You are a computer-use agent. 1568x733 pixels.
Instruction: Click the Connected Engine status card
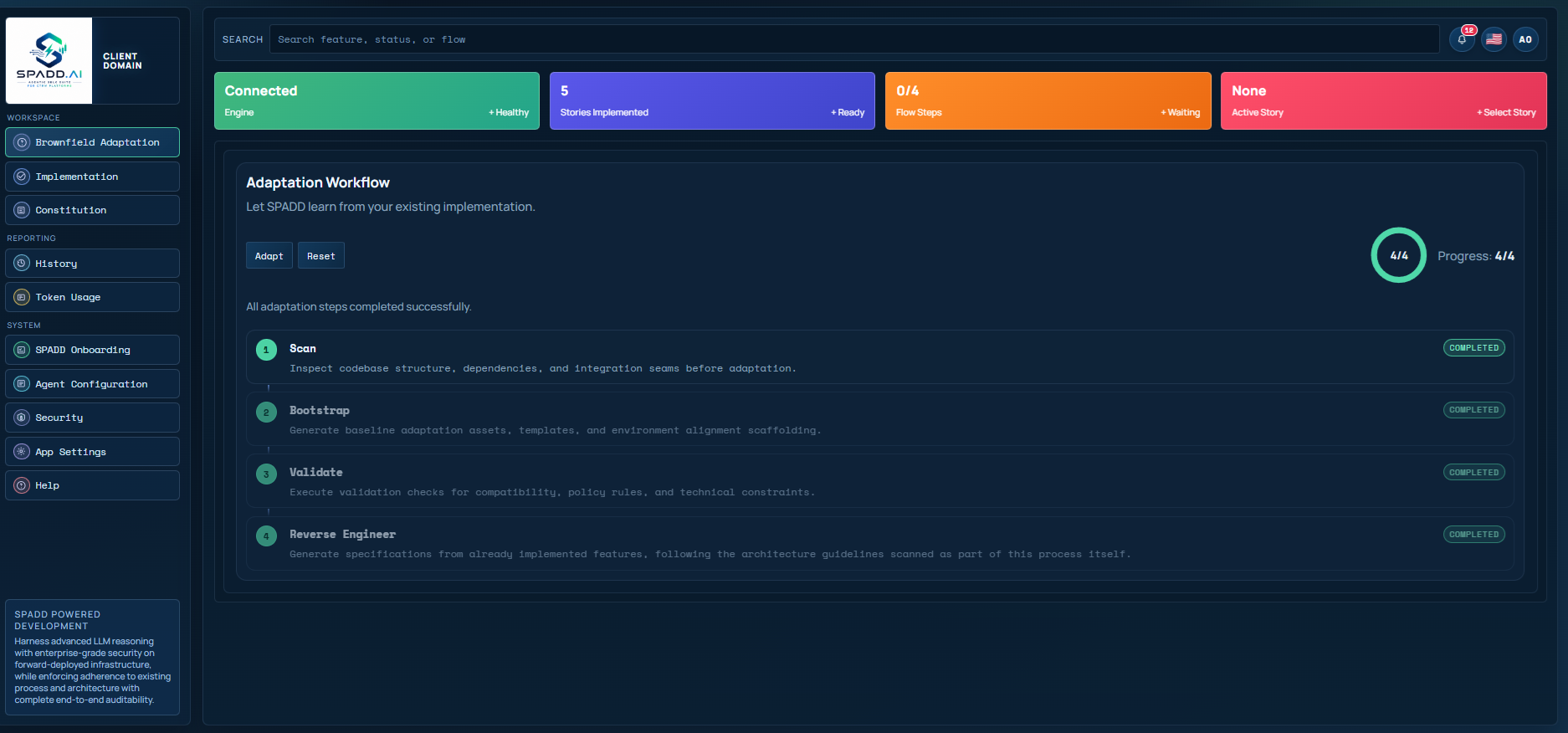(377, 100)
